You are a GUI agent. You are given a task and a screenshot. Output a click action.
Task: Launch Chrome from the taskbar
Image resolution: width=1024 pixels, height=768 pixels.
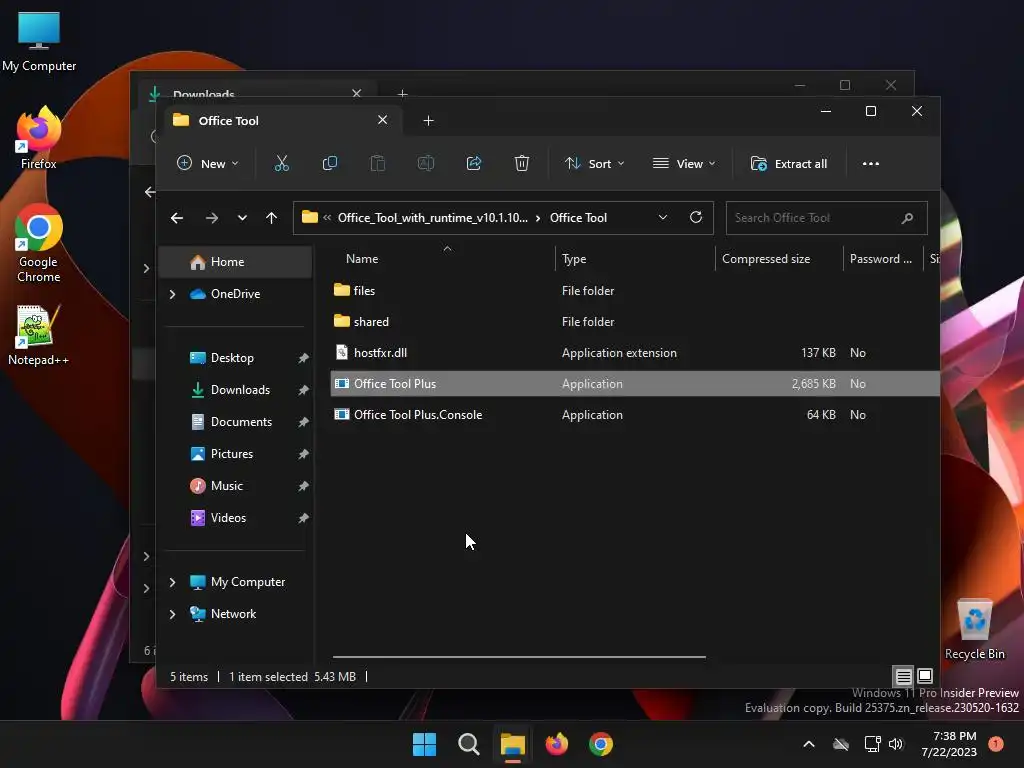(601, 744)
